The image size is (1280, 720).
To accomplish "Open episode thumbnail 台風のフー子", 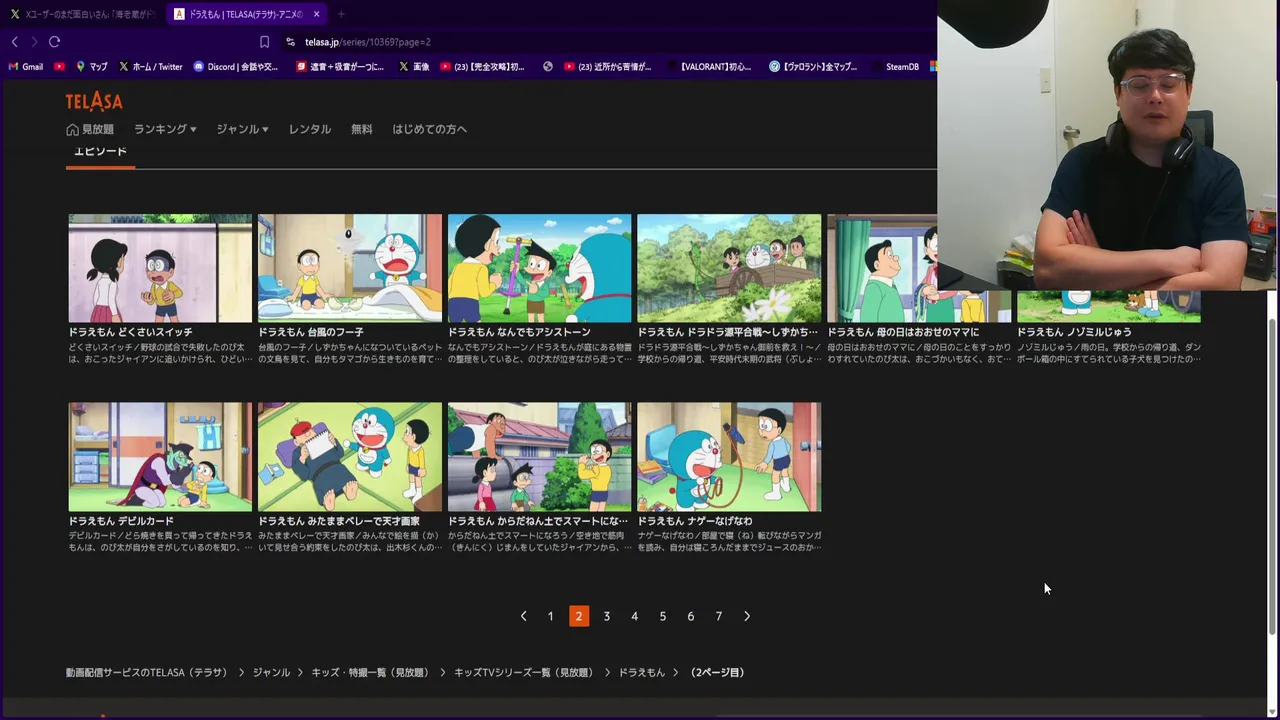I will point(350,268).
